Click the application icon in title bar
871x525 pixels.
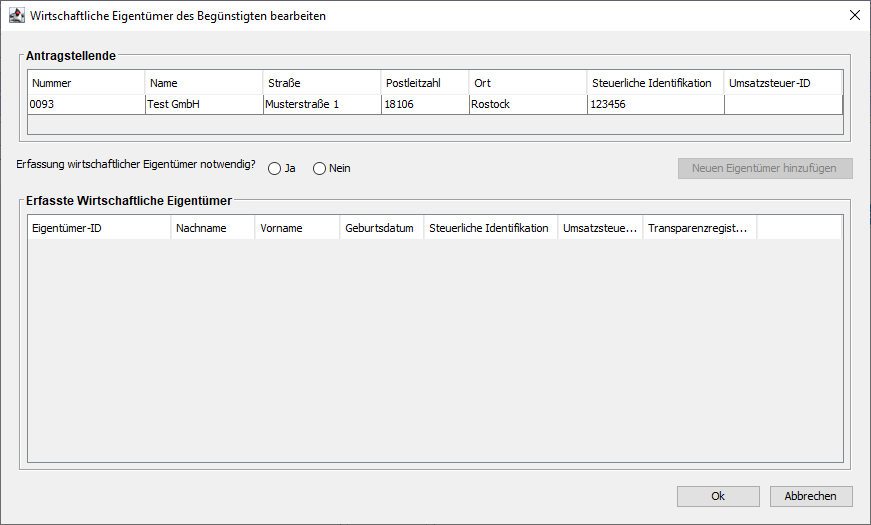coord(16,16)
